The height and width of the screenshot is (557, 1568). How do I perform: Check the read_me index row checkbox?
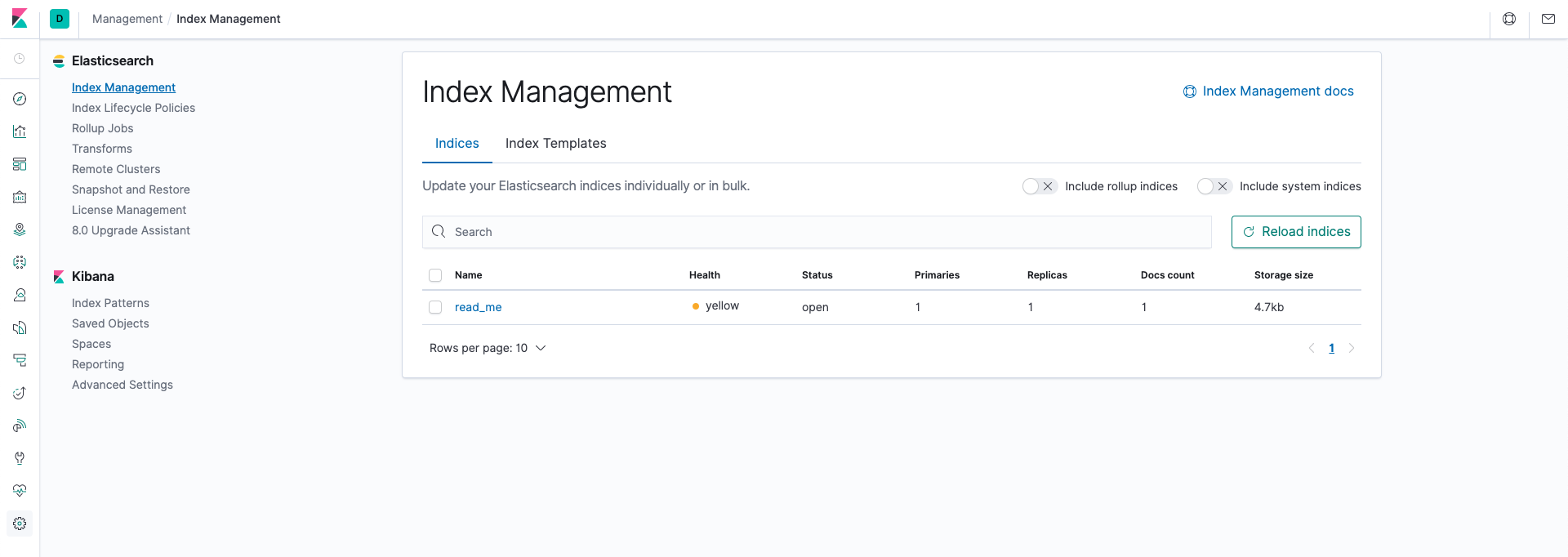[x=435, y=307]
